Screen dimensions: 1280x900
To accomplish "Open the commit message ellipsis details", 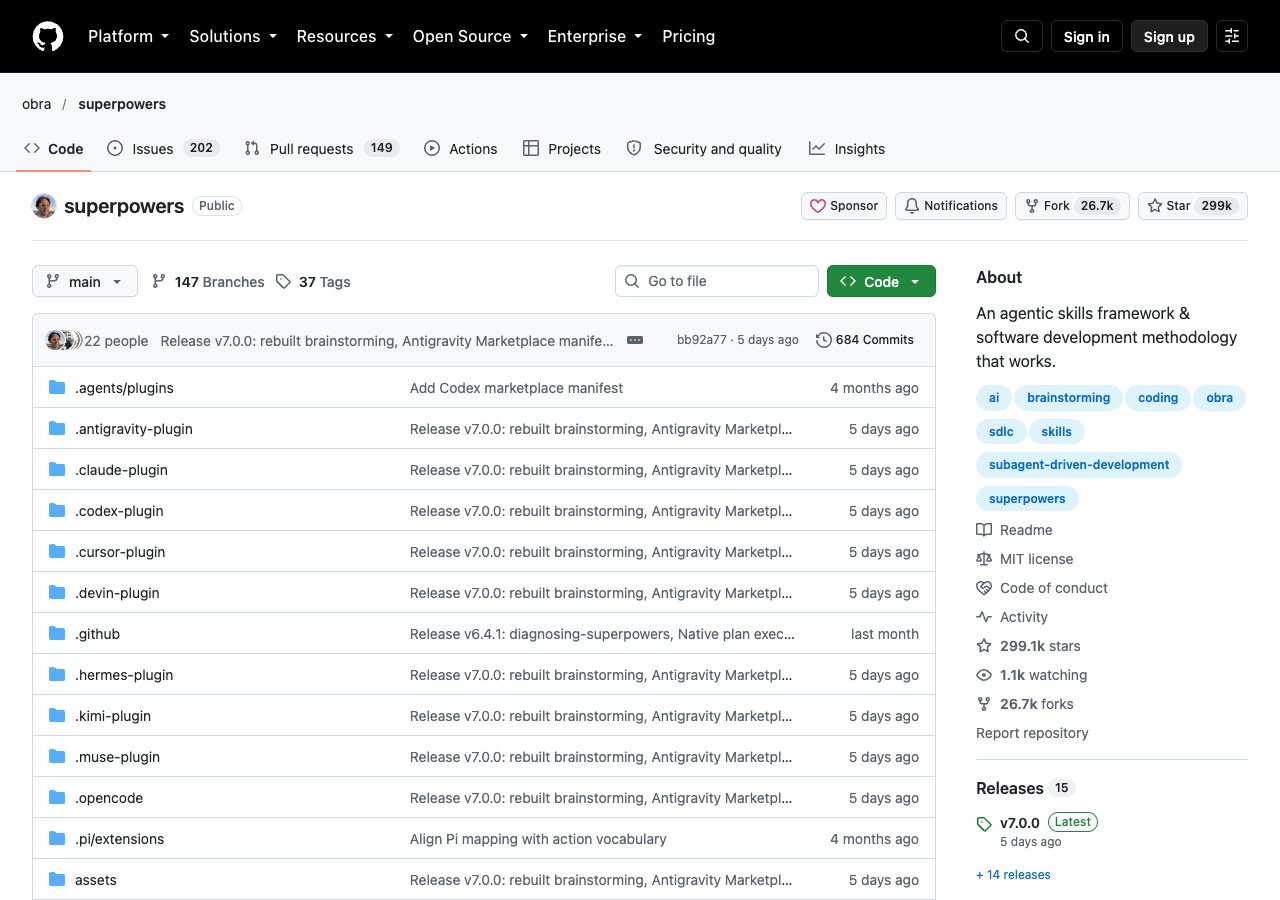I will pyautogui.click(x=635, y=340).
